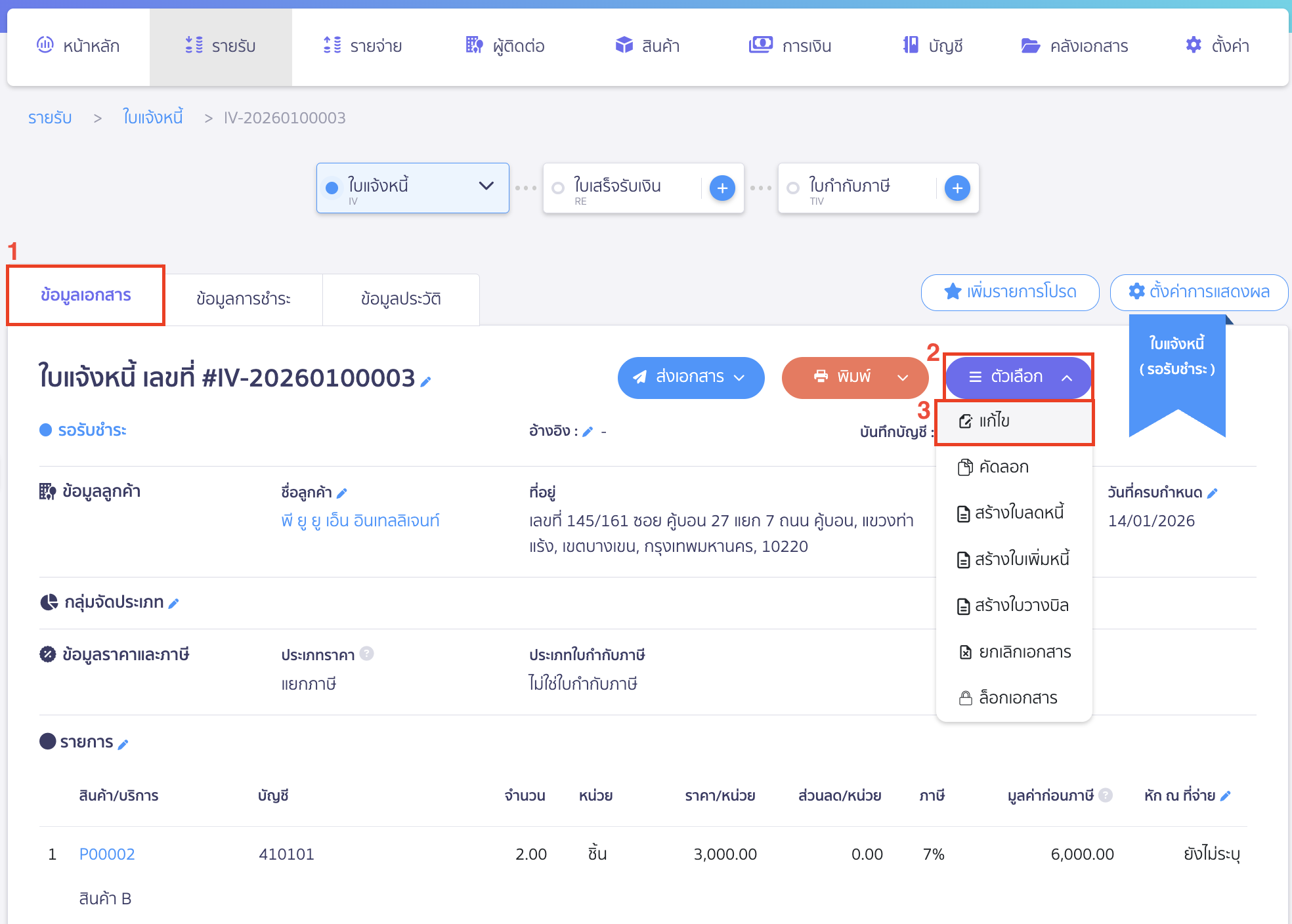1292x924 pixels.
Task: Choose สร้างใบวางบิล from options menu
Action: [x=1014, y=606]
